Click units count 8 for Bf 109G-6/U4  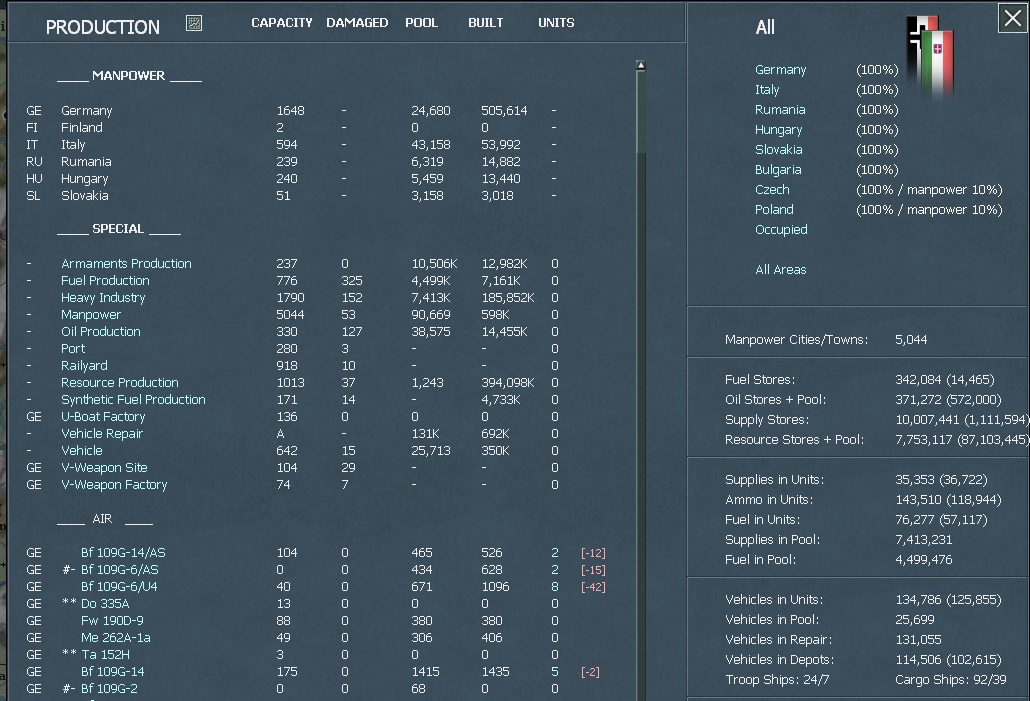click(555, 587)
